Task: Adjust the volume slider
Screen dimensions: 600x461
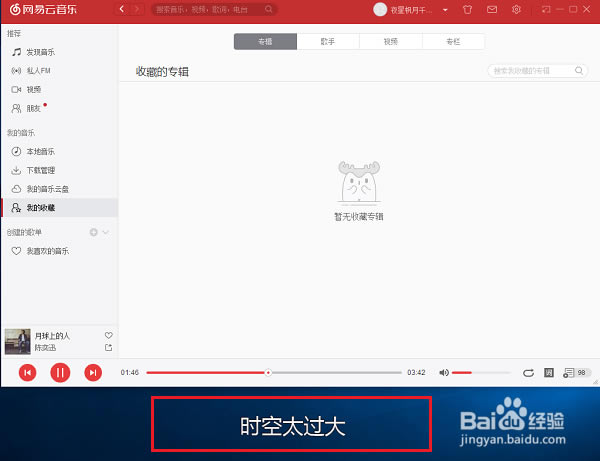Action: pos(481,372)
